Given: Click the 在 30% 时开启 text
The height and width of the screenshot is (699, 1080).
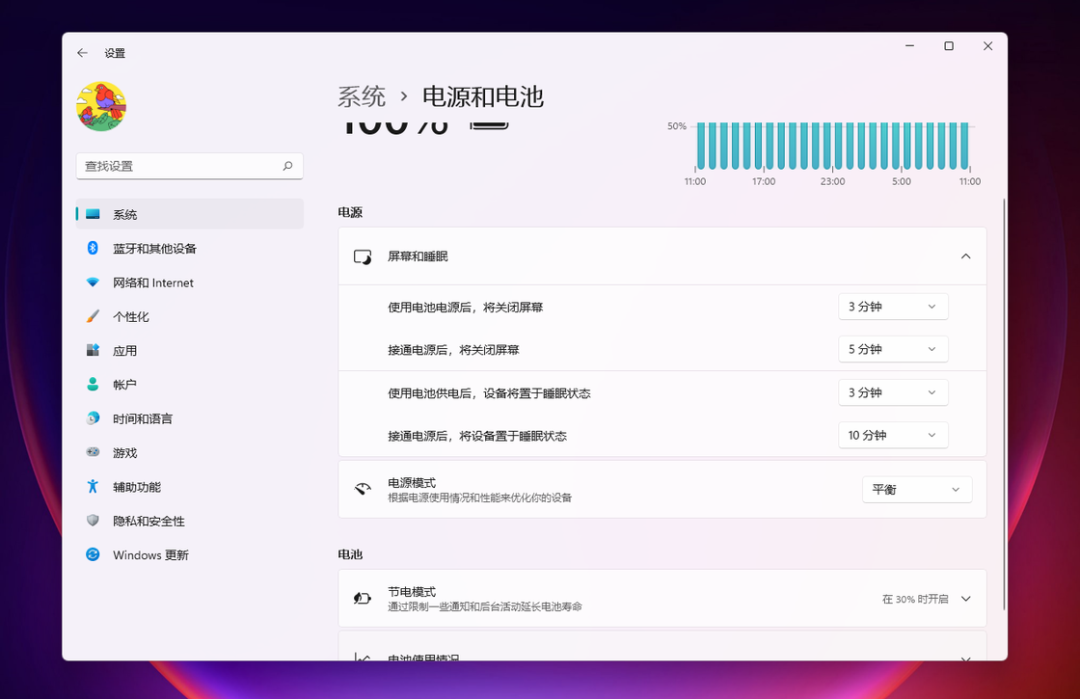Looking at the screenshot, I should tap(915, 599).
